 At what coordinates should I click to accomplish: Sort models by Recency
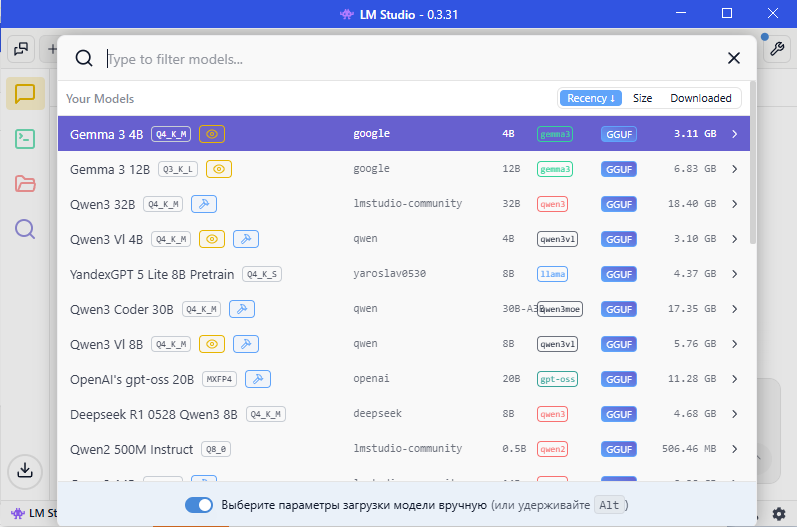pos(591,98)
